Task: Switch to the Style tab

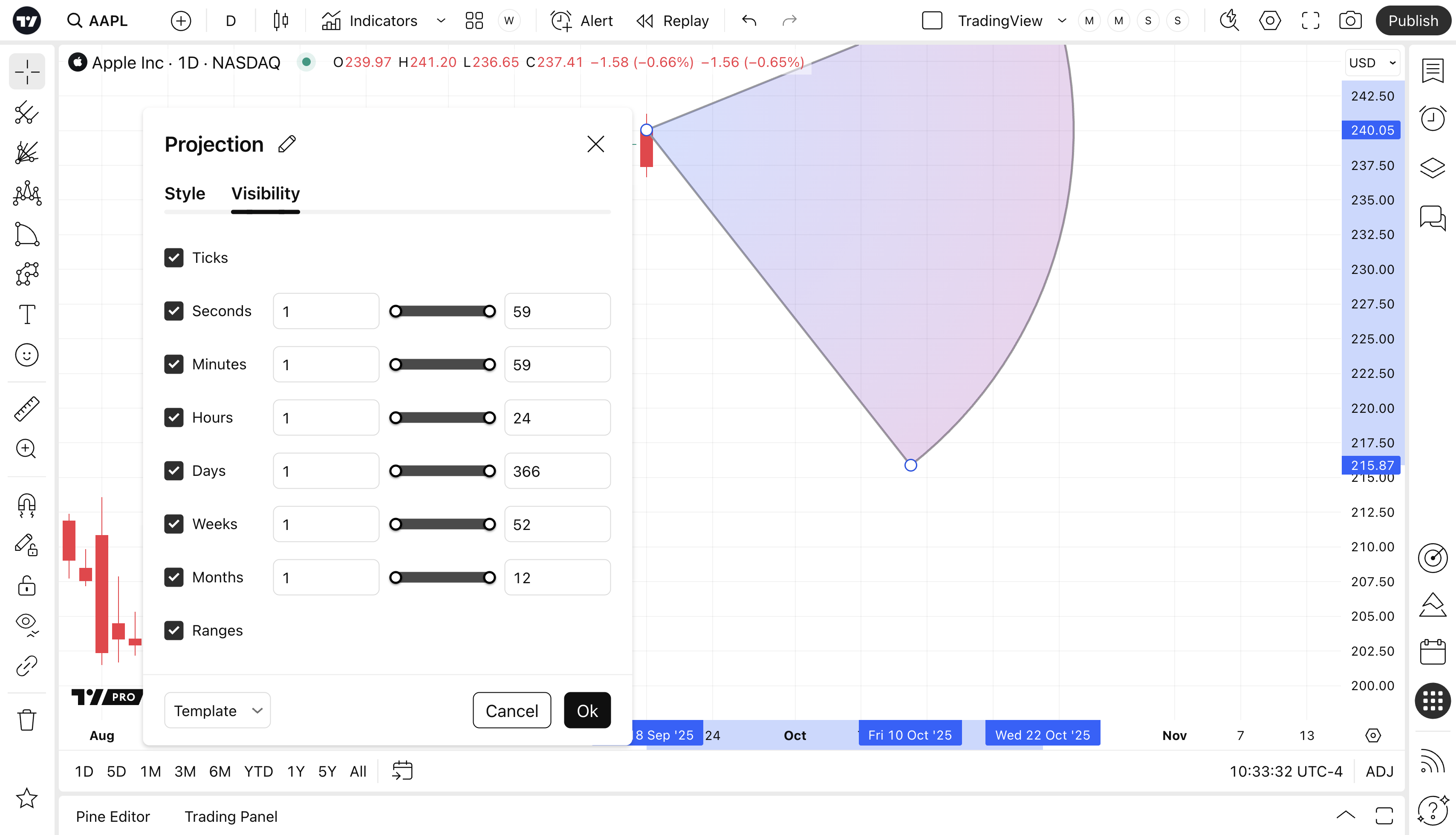Action: 185,193
